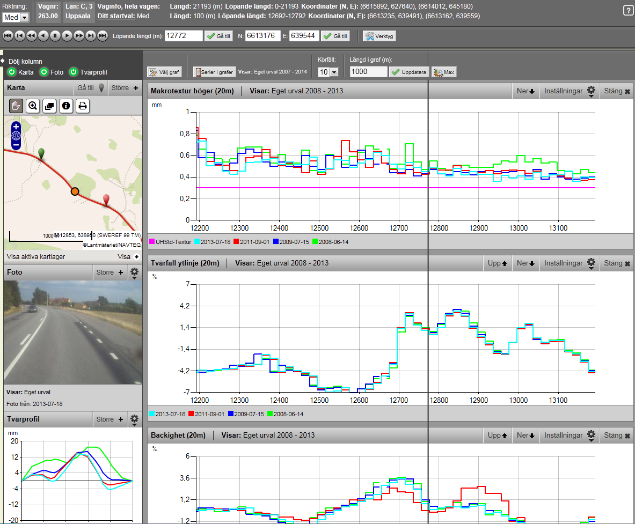The height and width of the screenshot is (524, 635).
Task: Jump to the last position with the skip-to-end control
Action: [102, 36]
